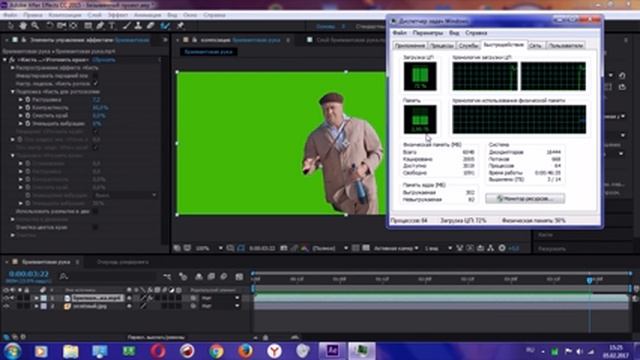The height and width of the screenshot is (360, 640).
Task: Select the Roto Brush tool
Action: point(165,26)
